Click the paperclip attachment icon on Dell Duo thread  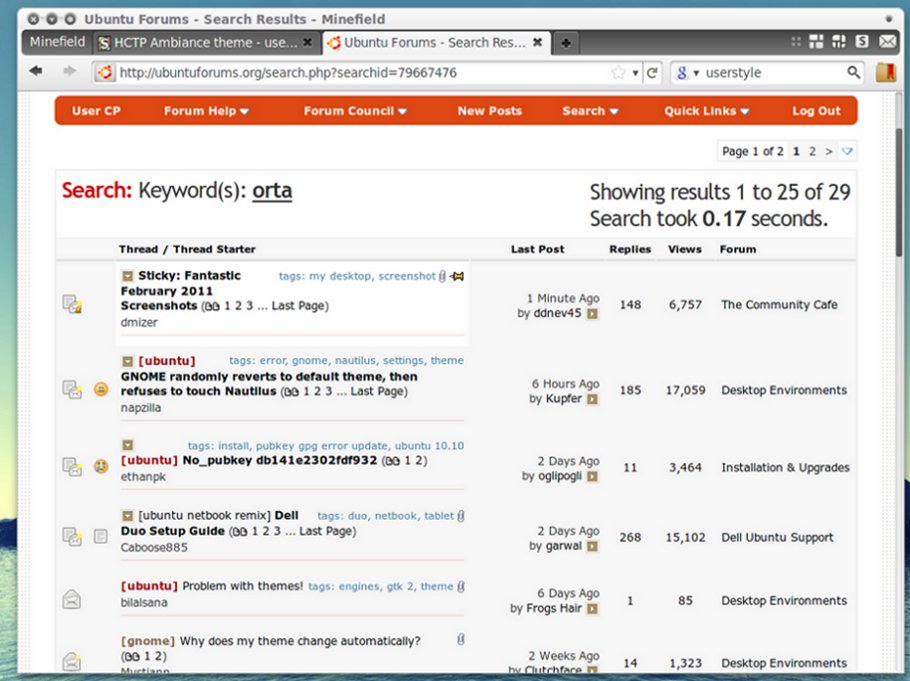460,516
